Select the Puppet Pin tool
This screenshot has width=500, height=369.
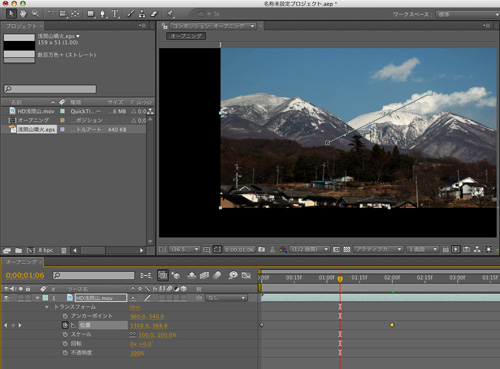tap(171, 14)
